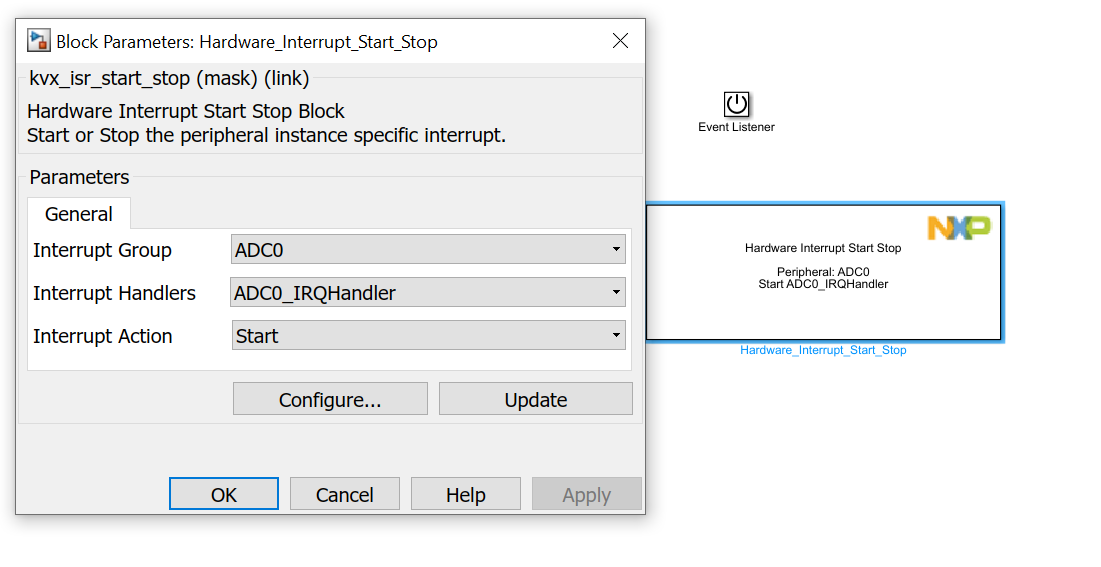Screen dimensions: 1101x567
Task: Click the Interrupt Group field label
Action: click(102, 250)
